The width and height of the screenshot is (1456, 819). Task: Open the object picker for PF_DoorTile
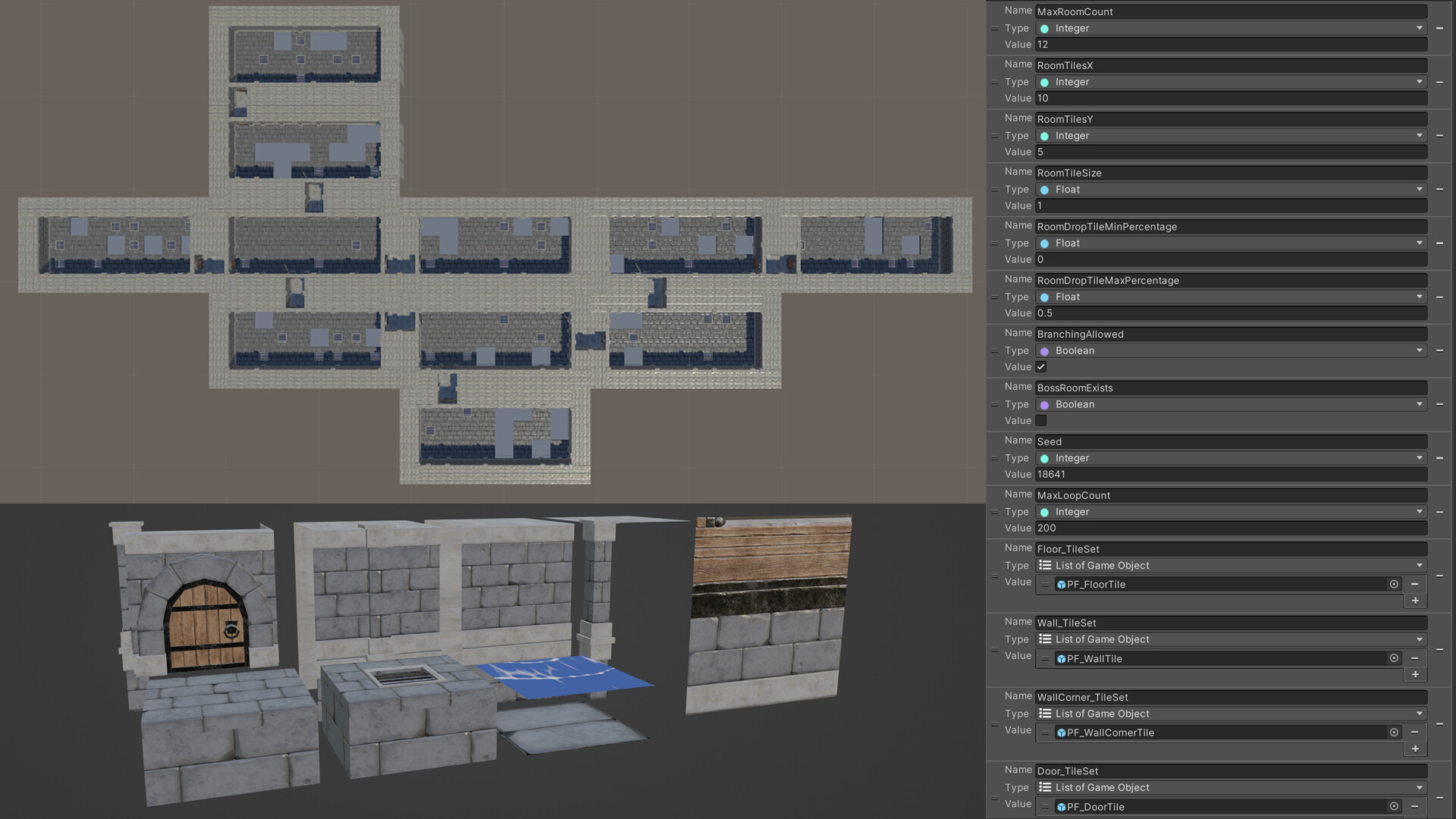[1394, 806]
